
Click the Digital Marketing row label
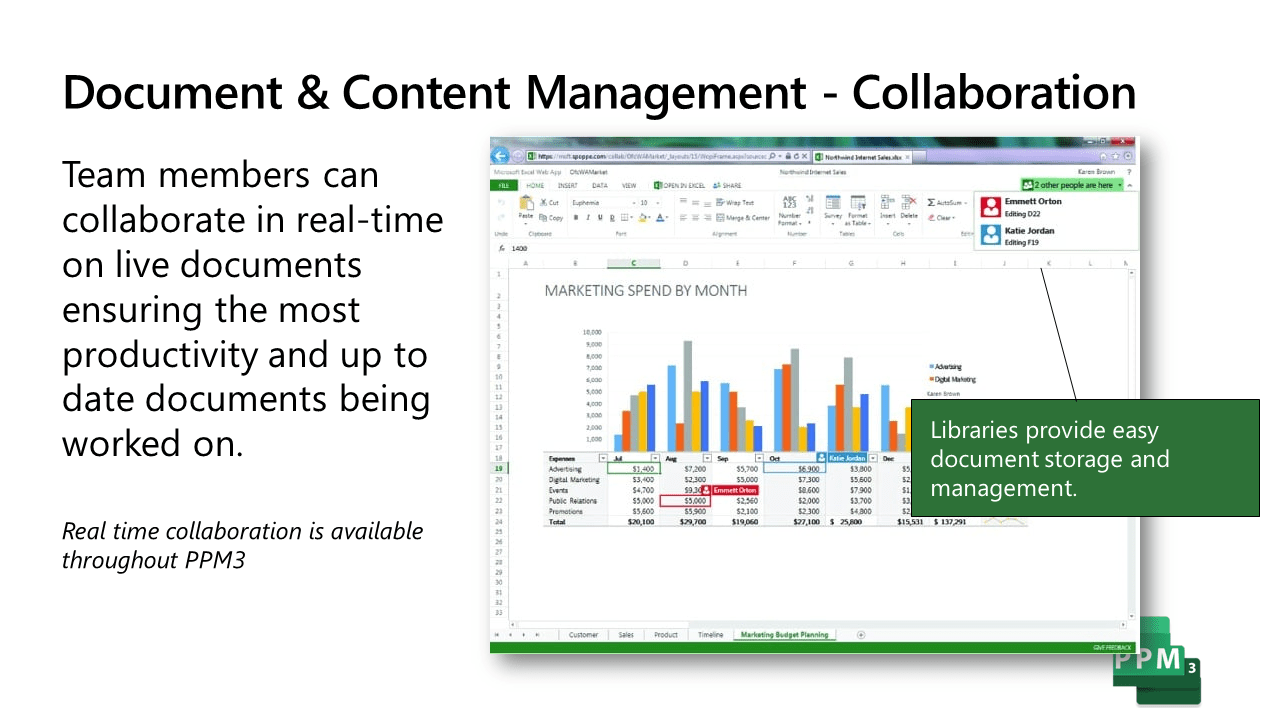pyautogui.click(x=574, y=480)
